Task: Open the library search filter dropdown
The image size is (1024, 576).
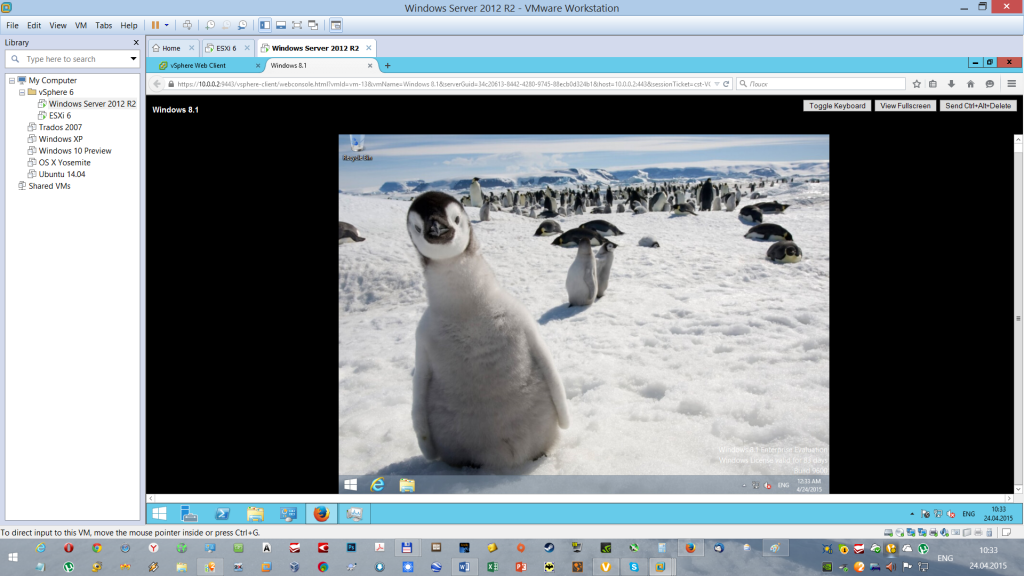Action: [x=132, y=58]
